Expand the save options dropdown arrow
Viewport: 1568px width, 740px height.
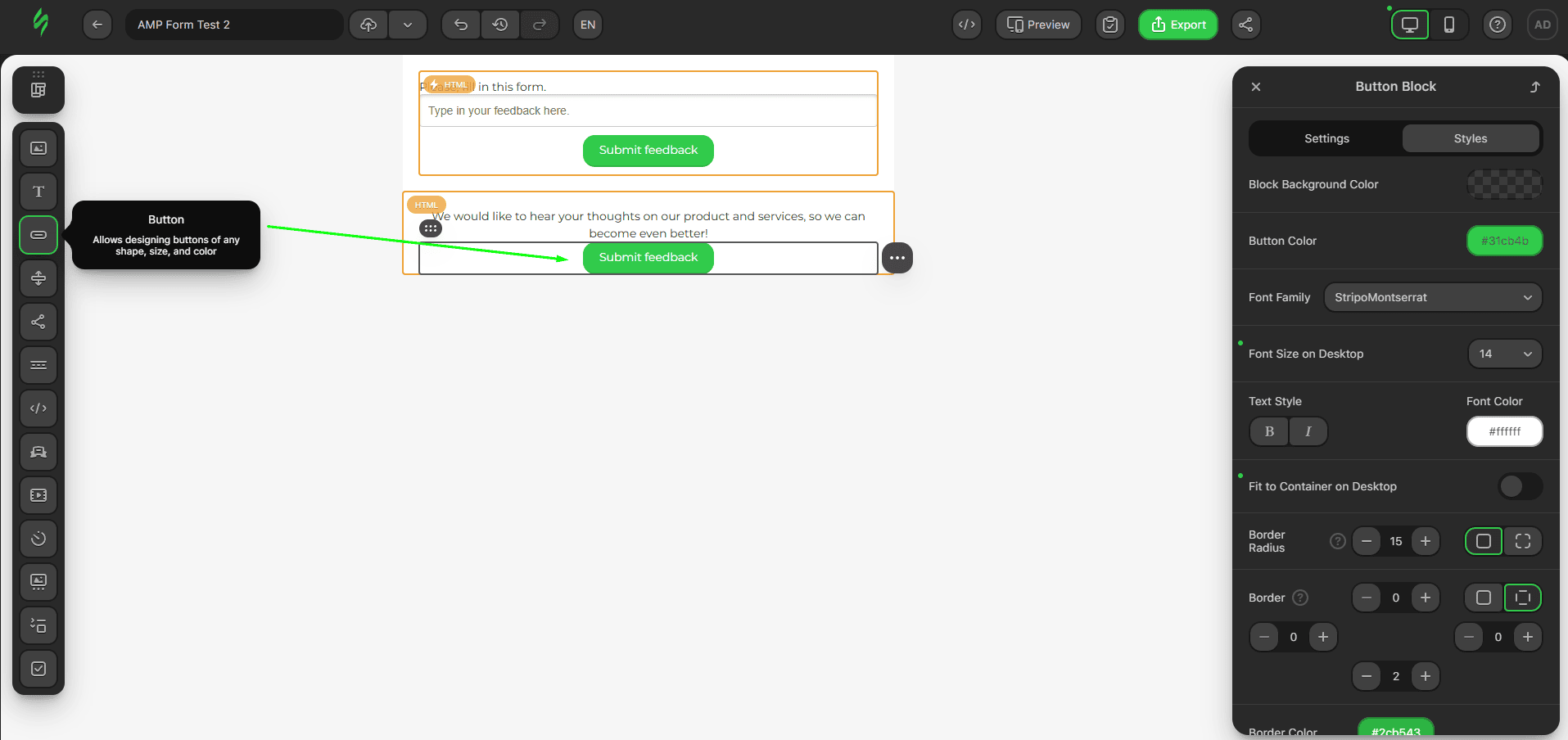click(x=408, y=25)
